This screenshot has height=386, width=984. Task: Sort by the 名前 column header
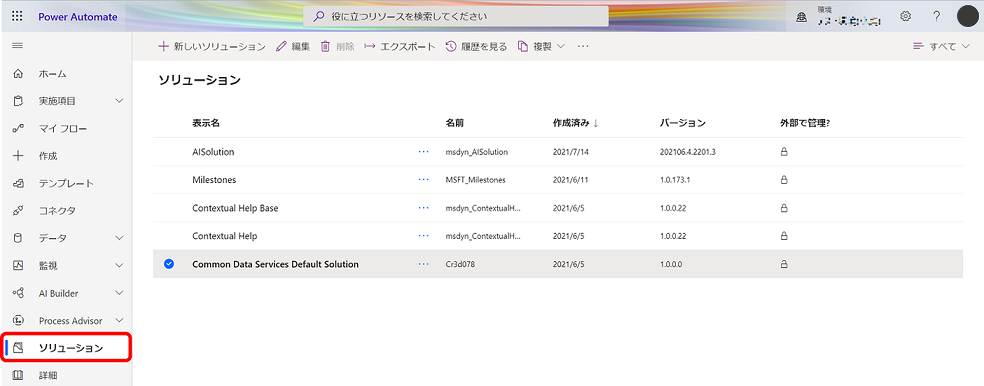pos(455,123)
